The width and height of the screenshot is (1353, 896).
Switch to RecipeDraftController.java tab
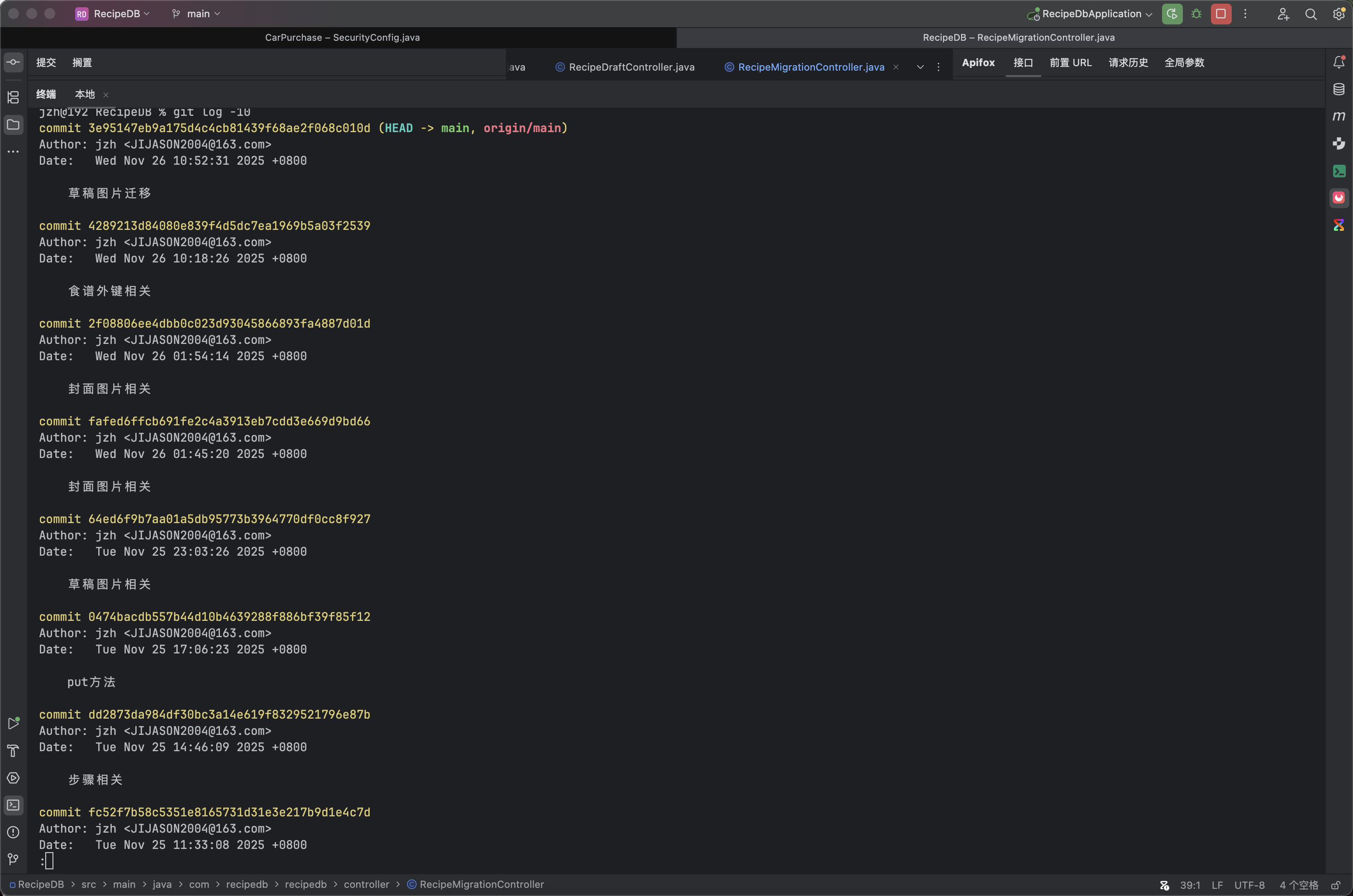click(x=631, y=67)
